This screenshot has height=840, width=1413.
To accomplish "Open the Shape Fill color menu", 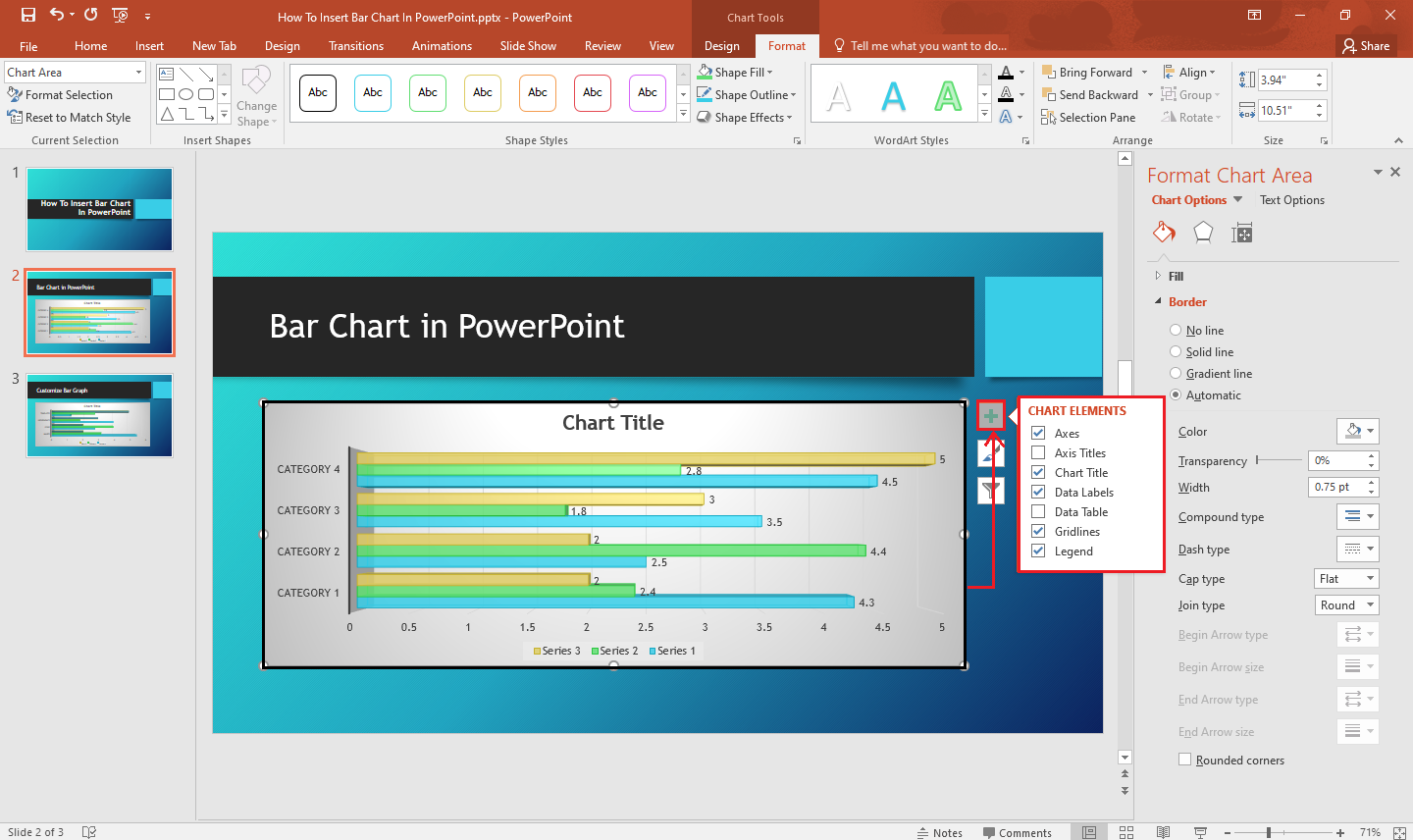I will click(743, 72).
